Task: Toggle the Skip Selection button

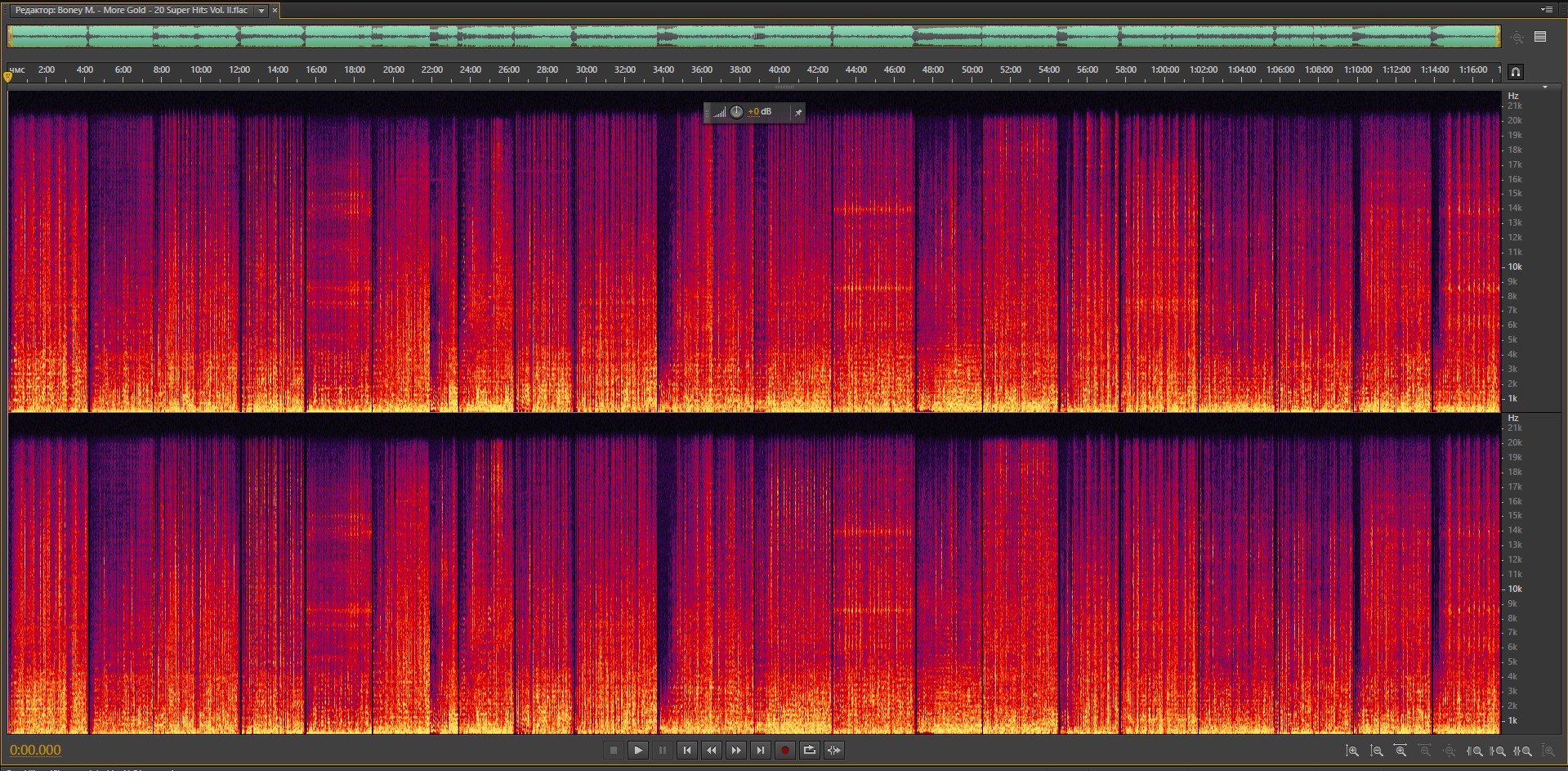Action: pyautogui.click(x=833, y=750)
